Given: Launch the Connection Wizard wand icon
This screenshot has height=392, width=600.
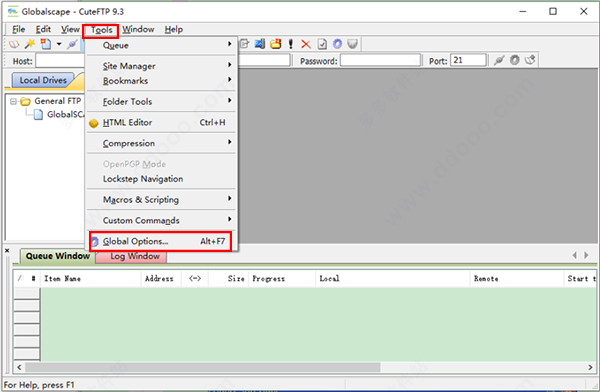Looking at the screenshot, I should click(x=30, y=44).
